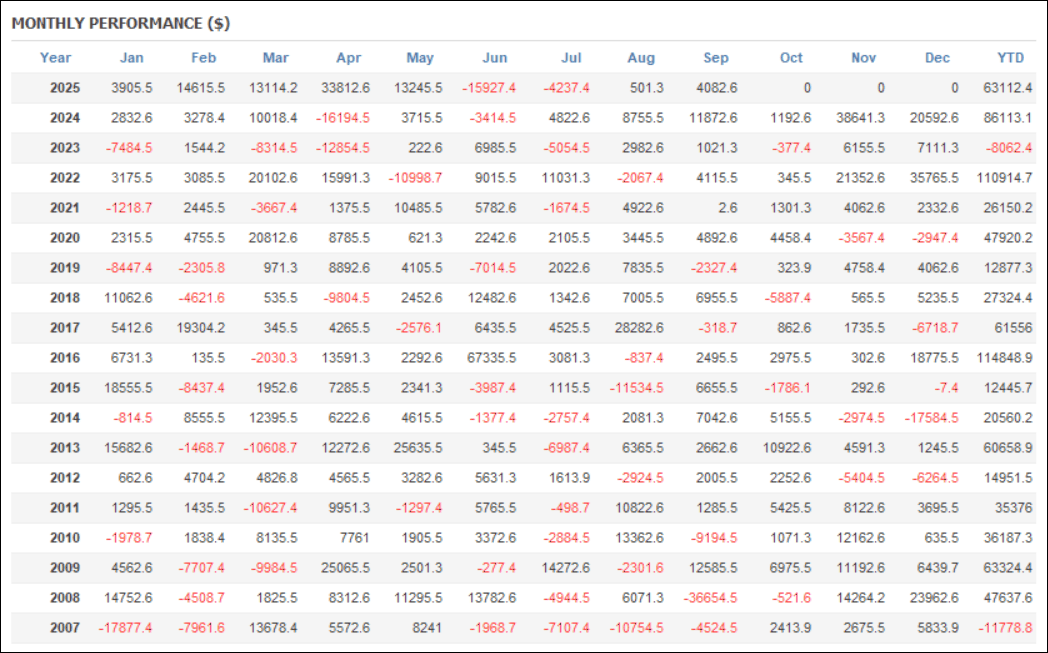
Task: Click the Year column header
Action: pyautogui.click(x=55, y=58)
